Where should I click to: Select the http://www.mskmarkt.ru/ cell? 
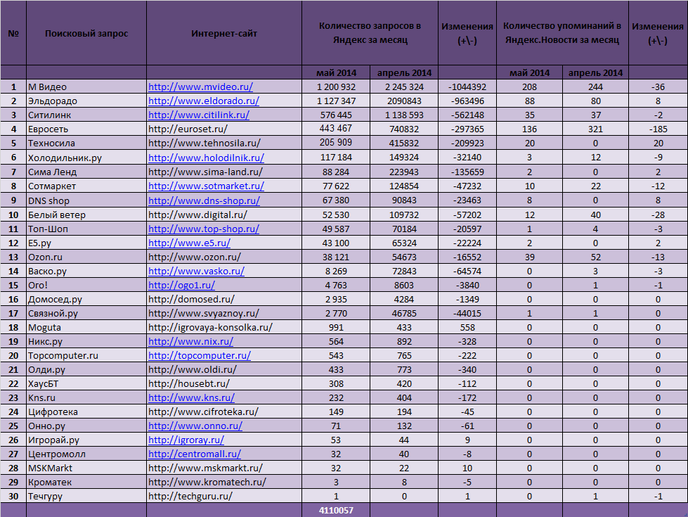(x=224, y=467)
